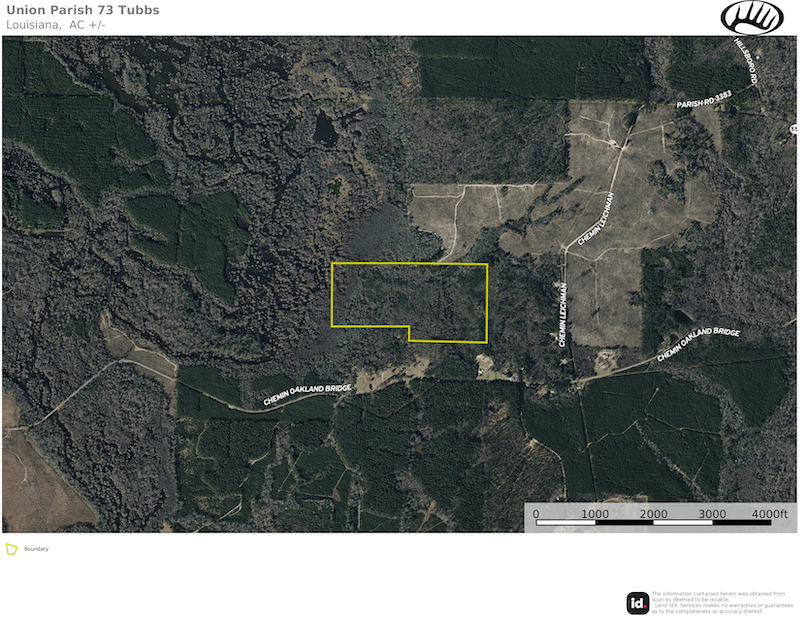Click the Land id logo icon

tap(638, 603)
